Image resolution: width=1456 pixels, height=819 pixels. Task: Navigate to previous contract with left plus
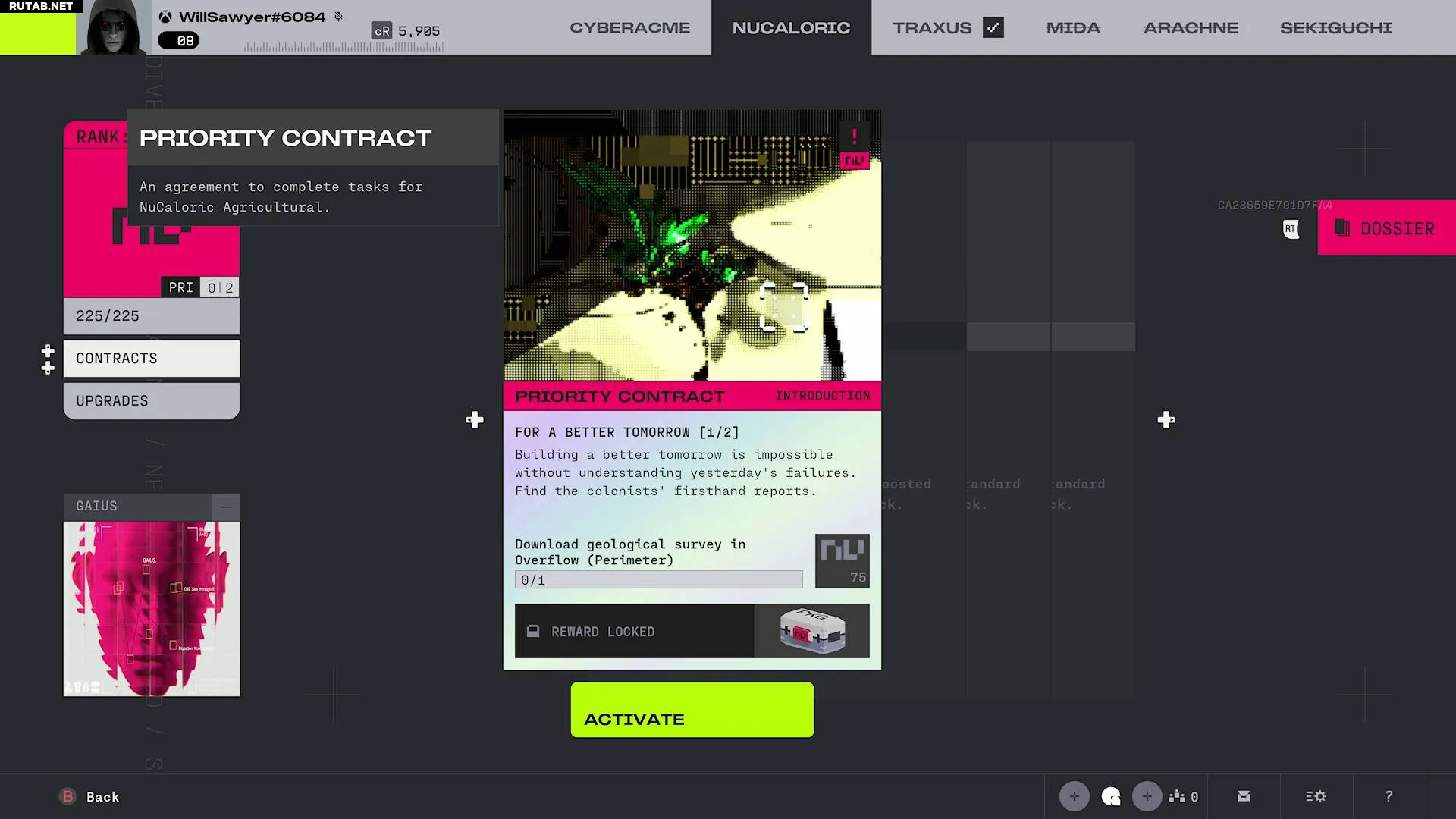475,420
